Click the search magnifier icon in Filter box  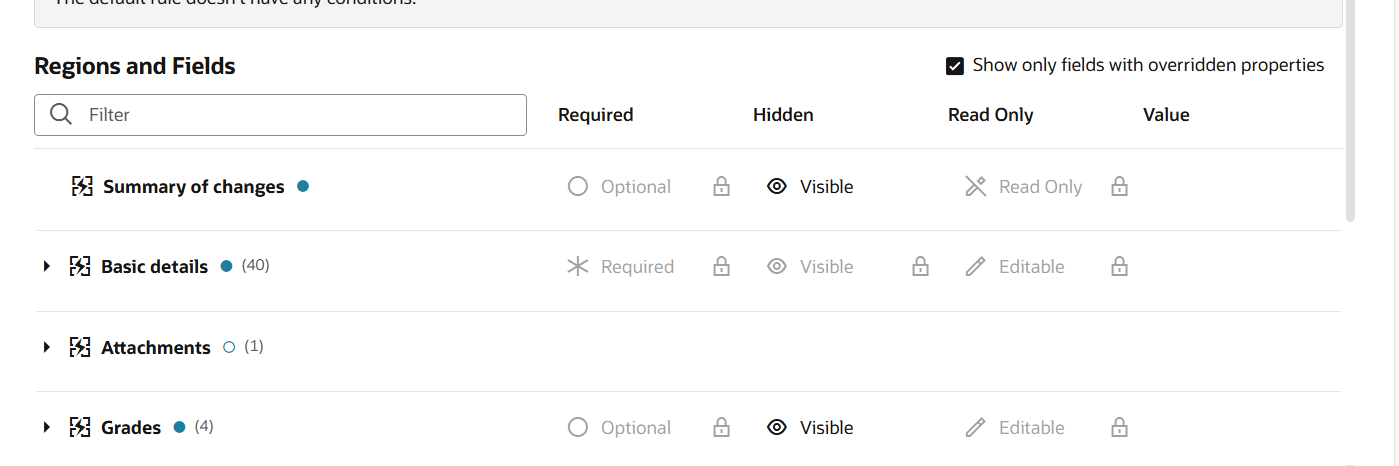pyautogui.click(x=61, y=114)
